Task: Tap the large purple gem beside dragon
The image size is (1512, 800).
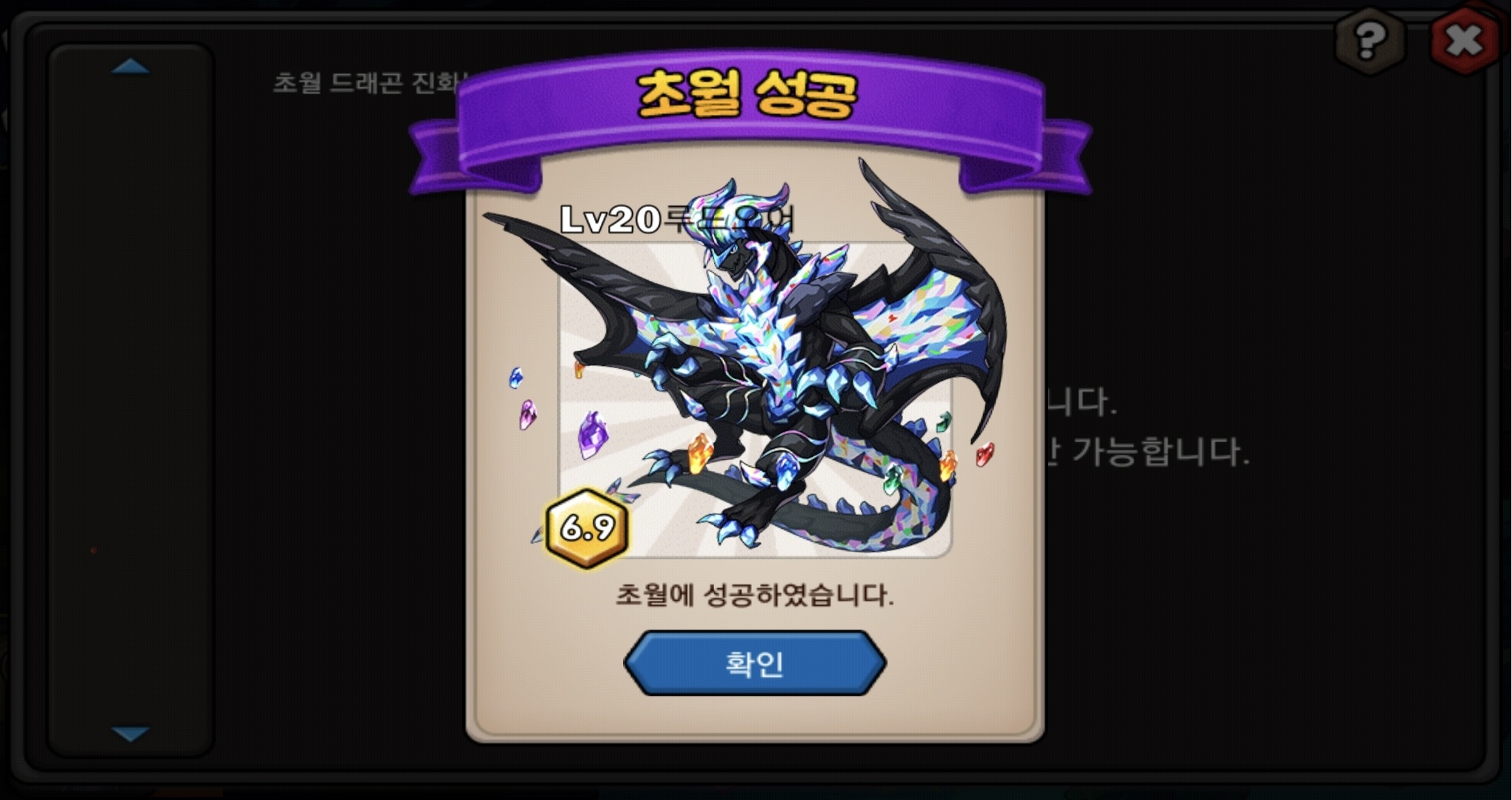Action: pyautogui.click(x=592, y=436)
